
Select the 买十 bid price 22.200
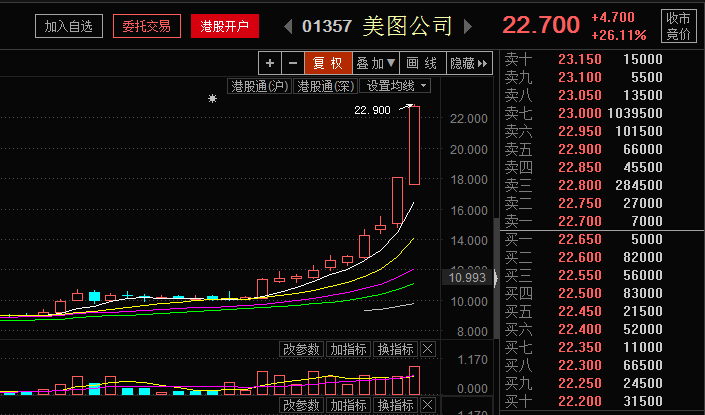click(580, 401)
